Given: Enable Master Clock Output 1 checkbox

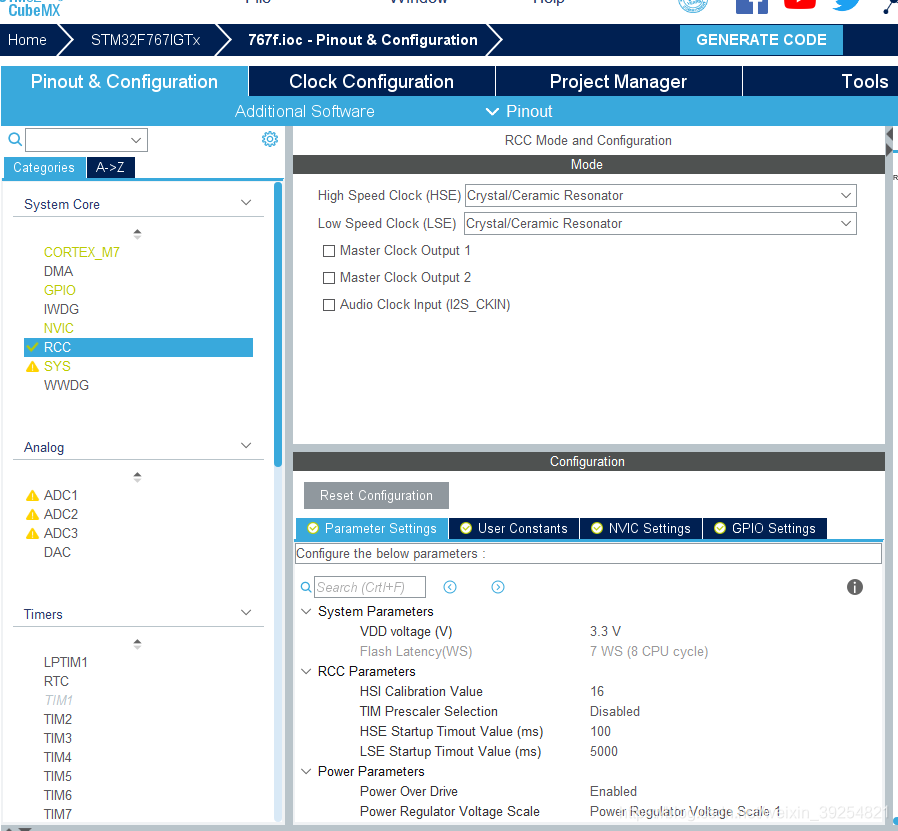Looking at the screenshot, I should (x=329, y=251).
